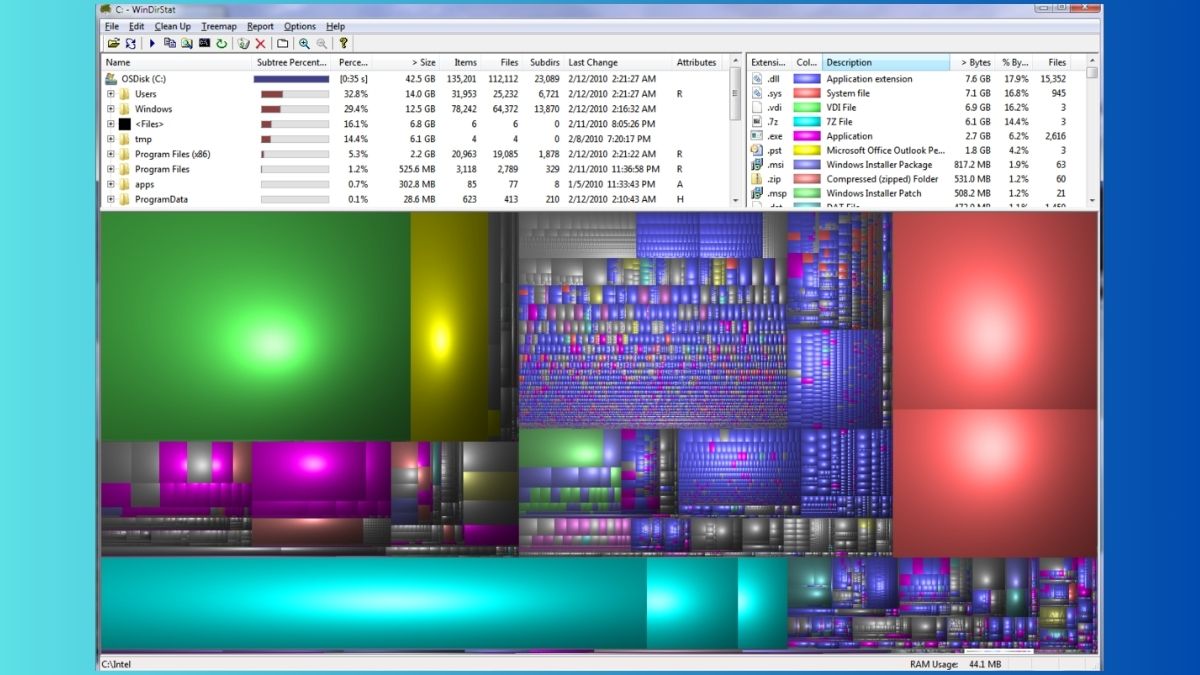This screenshot has height=675, width=1200.
Task: Click the .pst Outlook file type icon
Action: (757, 150)
